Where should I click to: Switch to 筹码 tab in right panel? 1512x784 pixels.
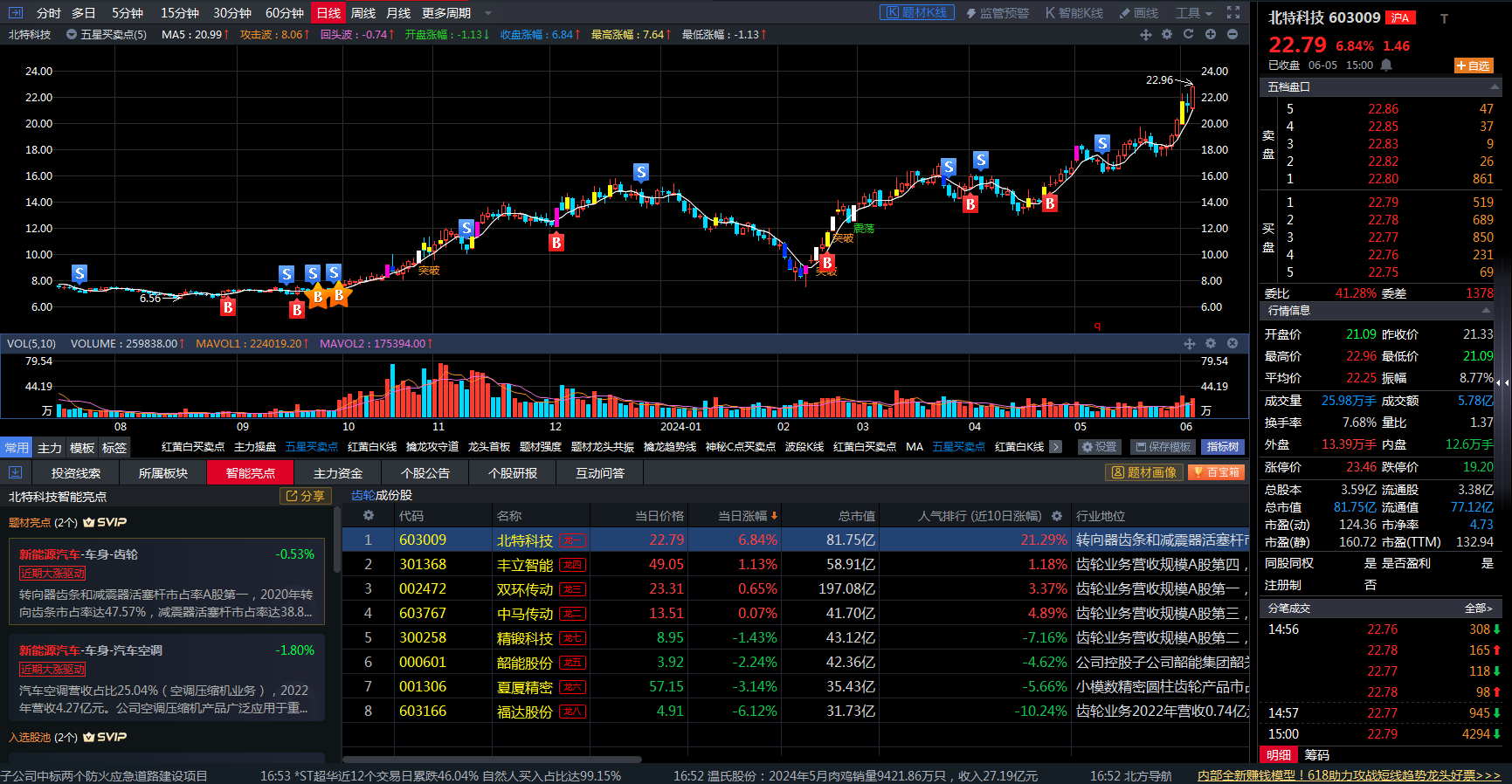click(x=1317, y=755)
